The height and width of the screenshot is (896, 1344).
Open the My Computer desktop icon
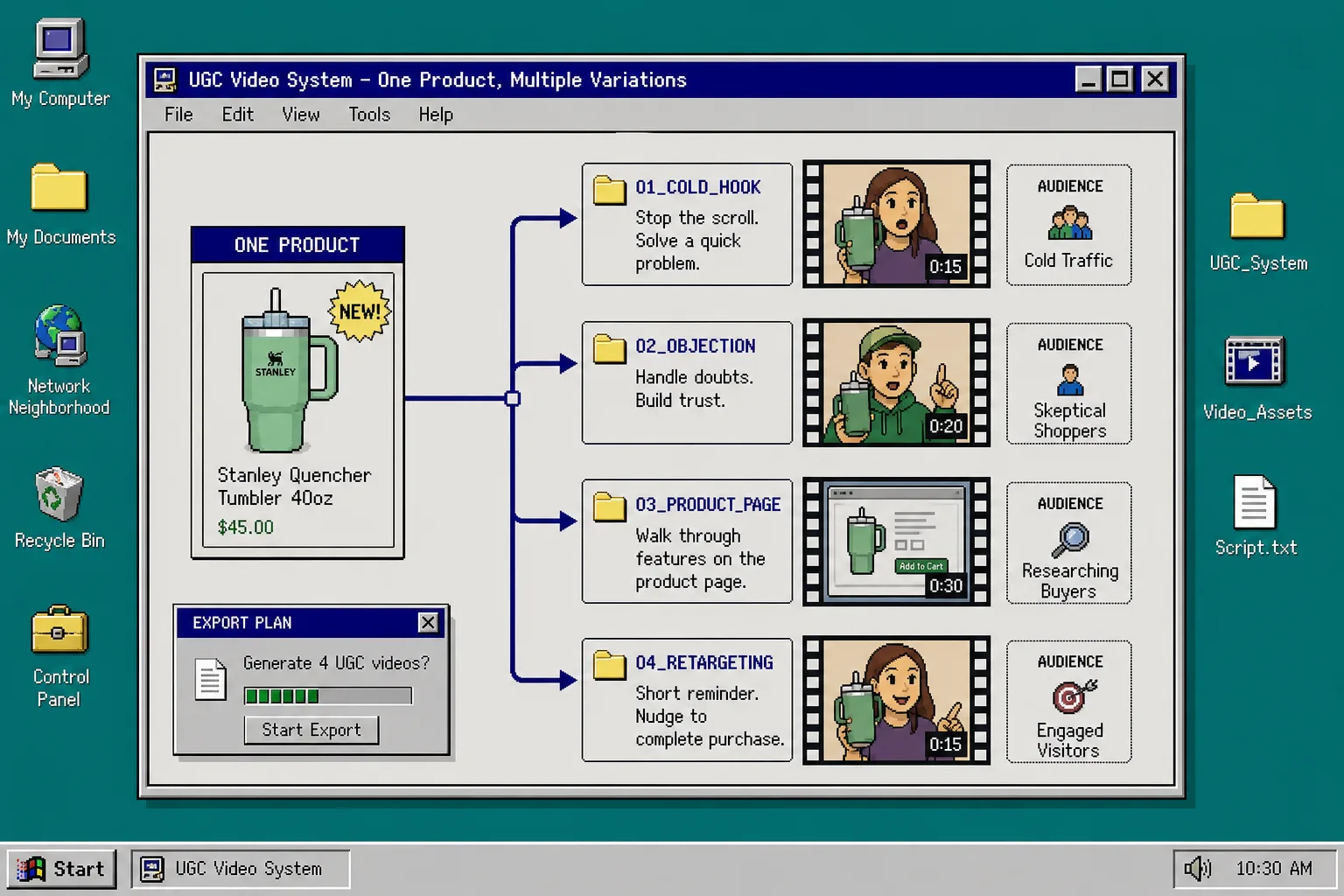60,49
